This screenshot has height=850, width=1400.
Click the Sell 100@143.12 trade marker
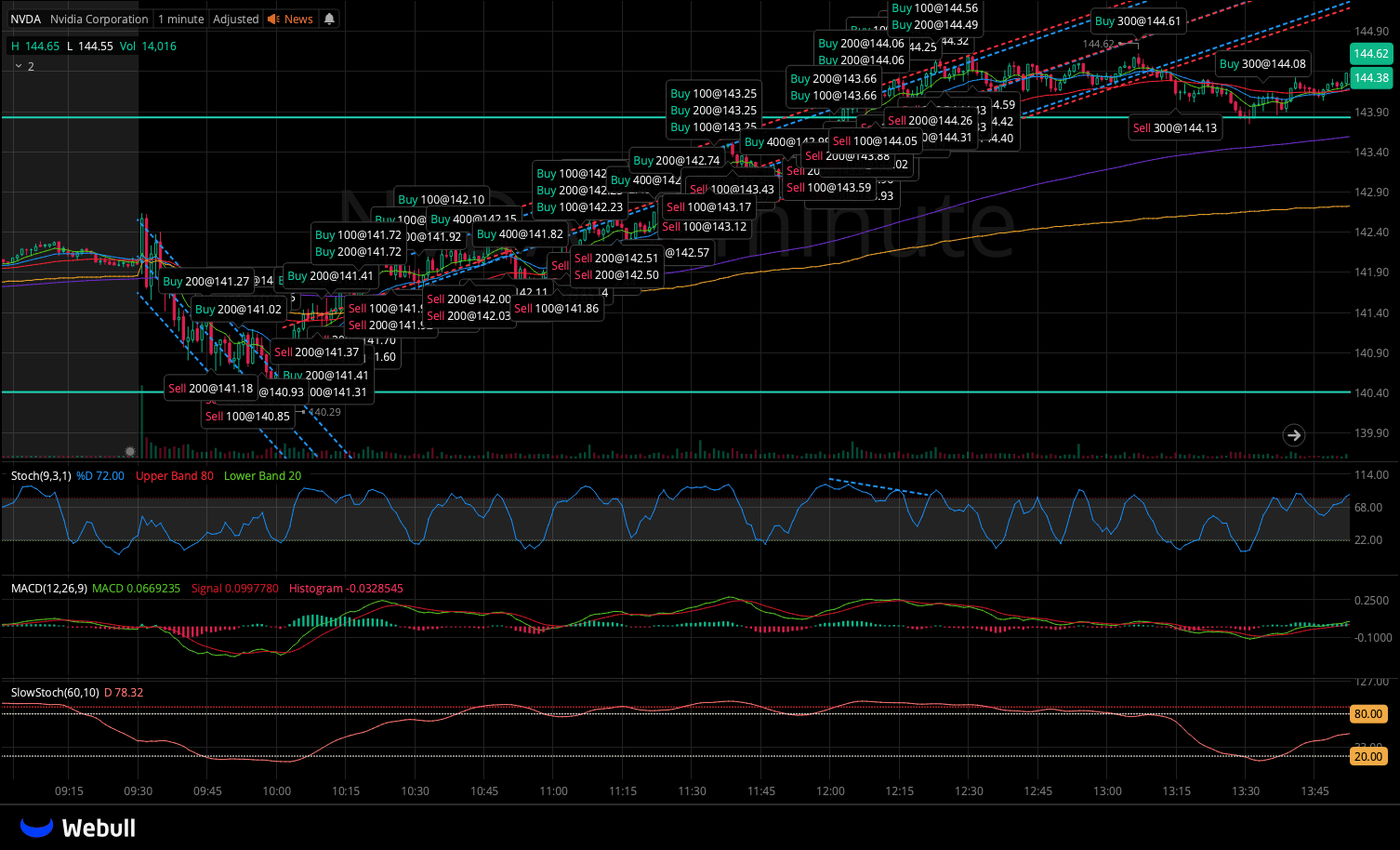(705, 227)
